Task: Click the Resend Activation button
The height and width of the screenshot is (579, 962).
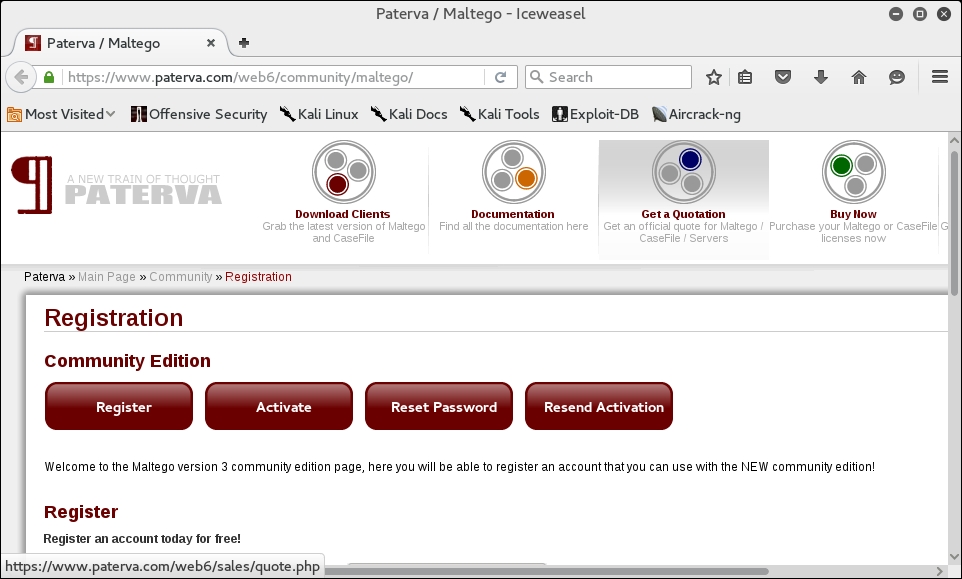Action: pos(599,406)
